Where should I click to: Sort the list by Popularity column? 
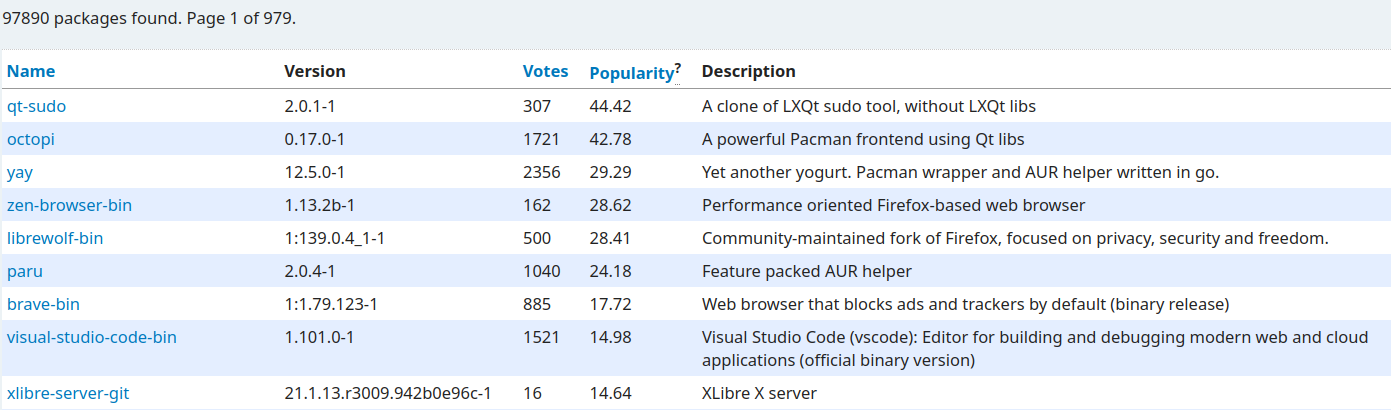tap(631, 73)
